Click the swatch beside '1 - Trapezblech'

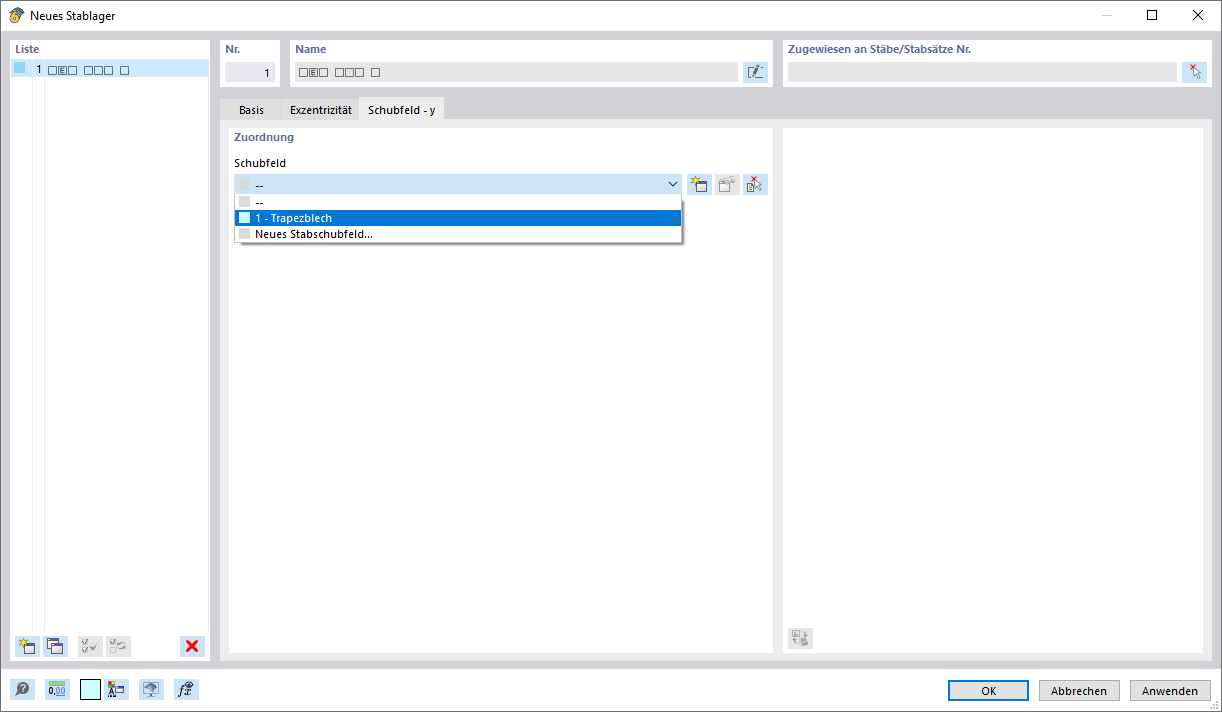tap(244, 218)
